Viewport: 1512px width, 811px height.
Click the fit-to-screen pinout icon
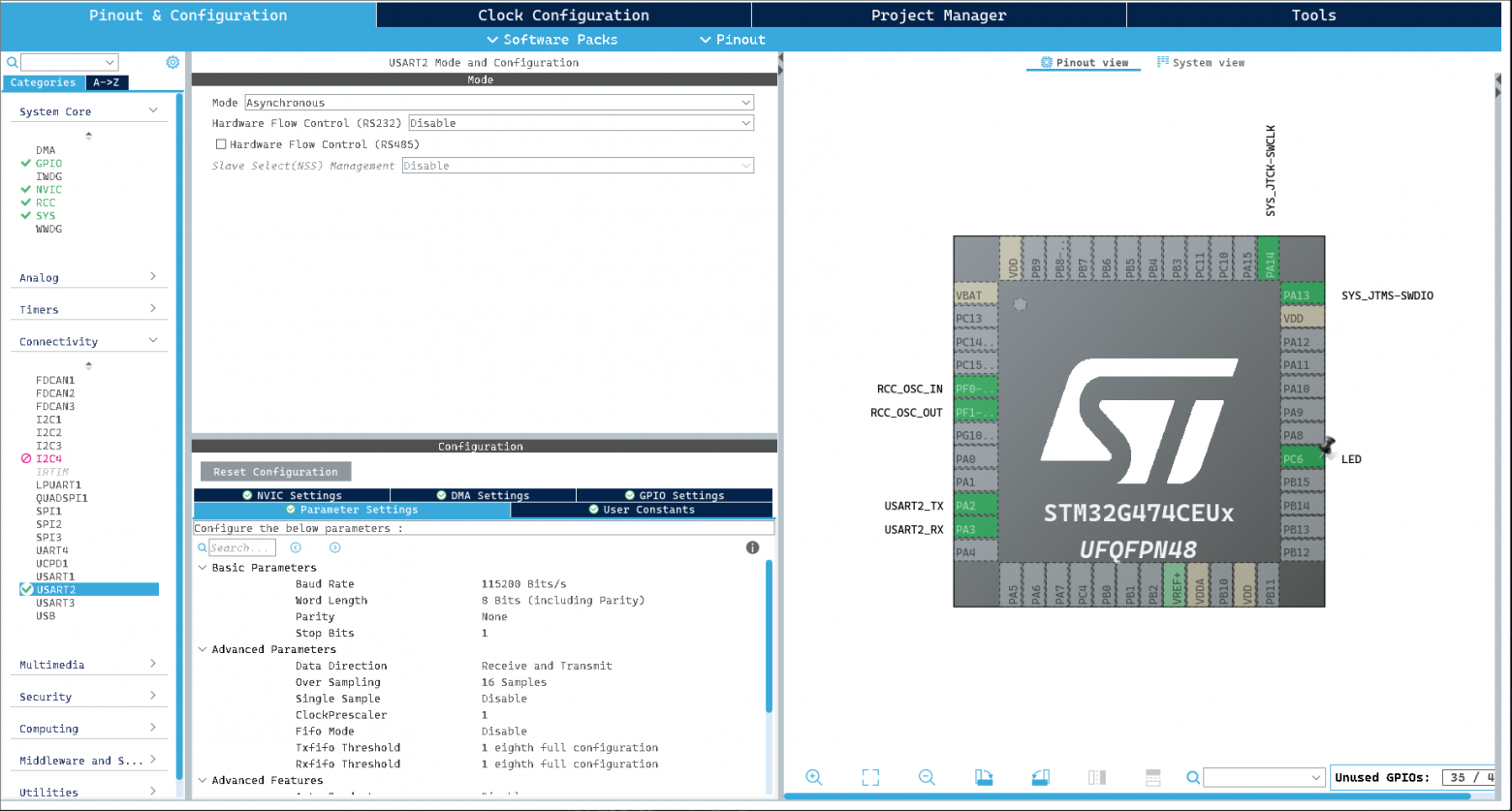pos(870,777)
